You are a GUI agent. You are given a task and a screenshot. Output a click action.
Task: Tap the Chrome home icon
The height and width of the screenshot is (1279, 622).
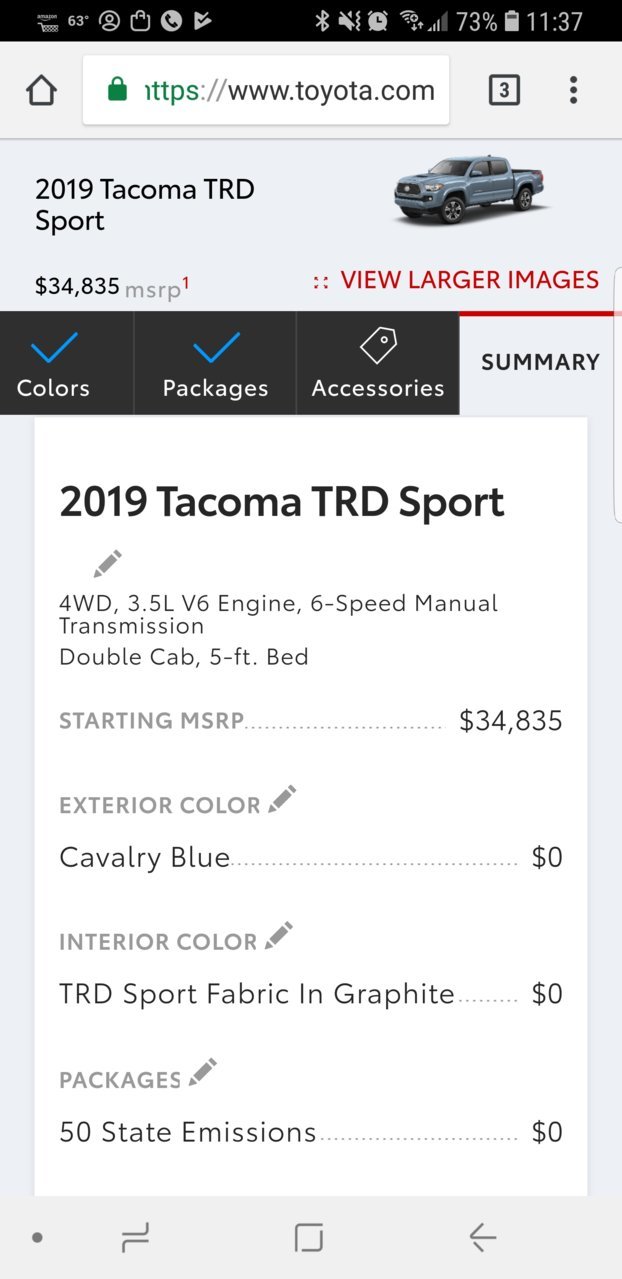coord(41,90)
